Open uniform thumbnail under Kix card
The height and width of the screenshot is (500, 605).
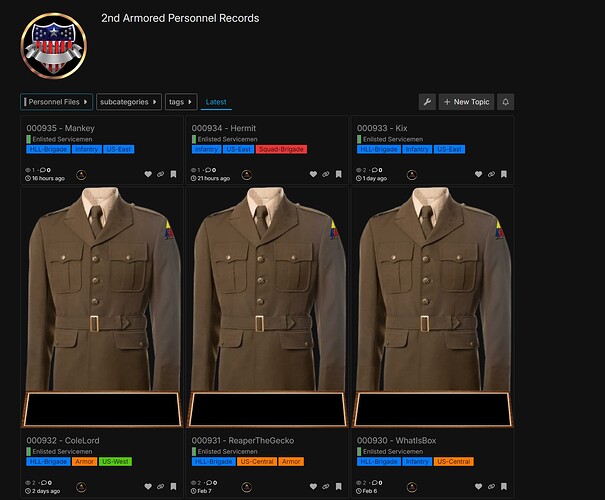tap(433, 307)
